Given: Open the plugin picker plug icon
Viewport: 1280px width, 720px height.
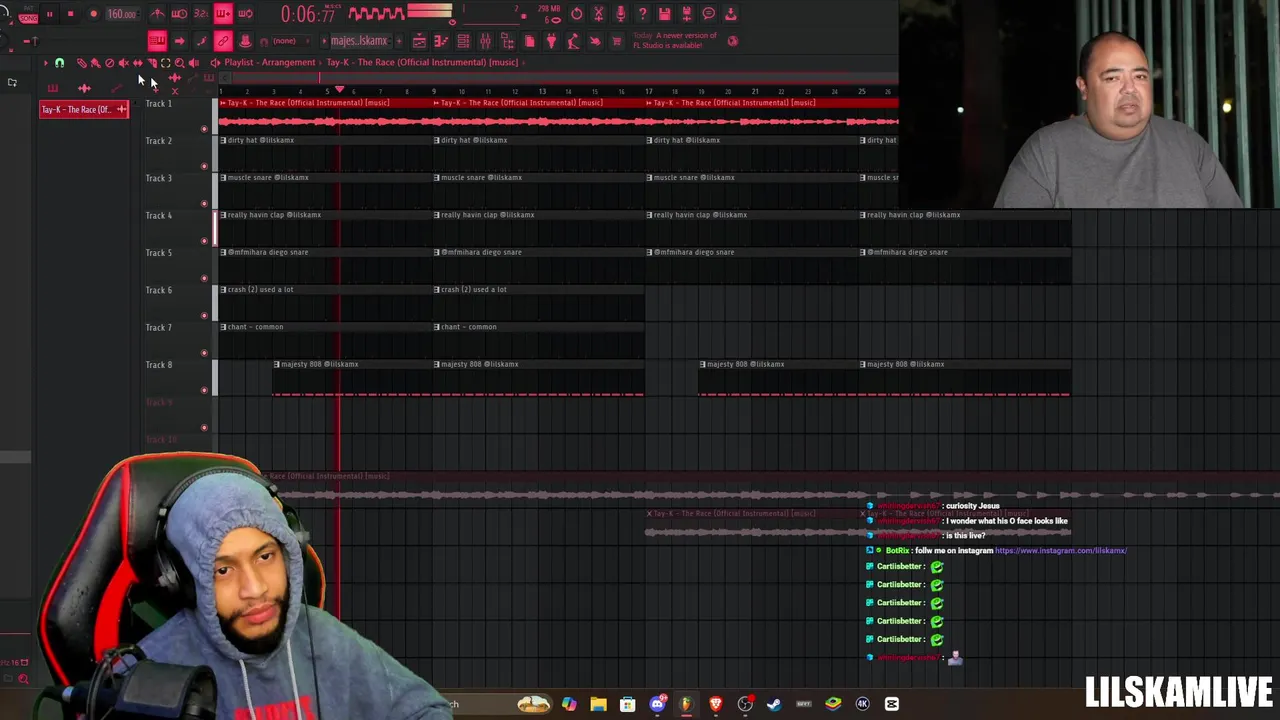Looking at the screenshot, I should 551,41.
